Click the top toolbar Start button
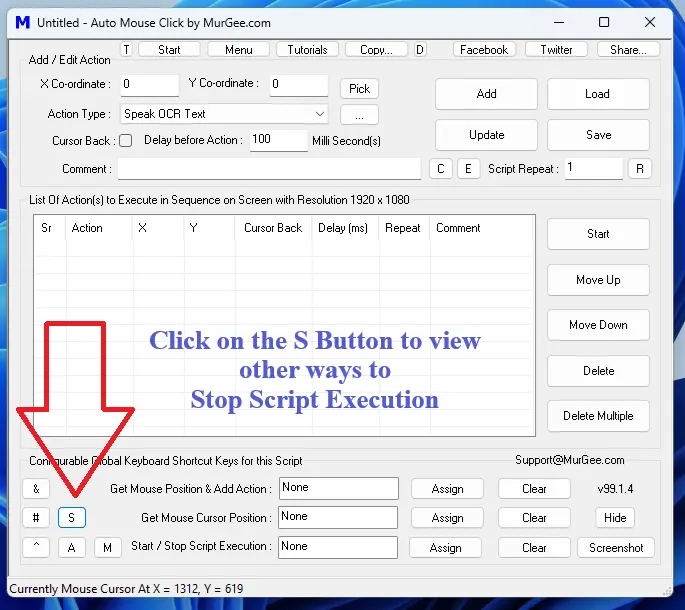Screen dimensions: 685x610 [x=169, y=49]
